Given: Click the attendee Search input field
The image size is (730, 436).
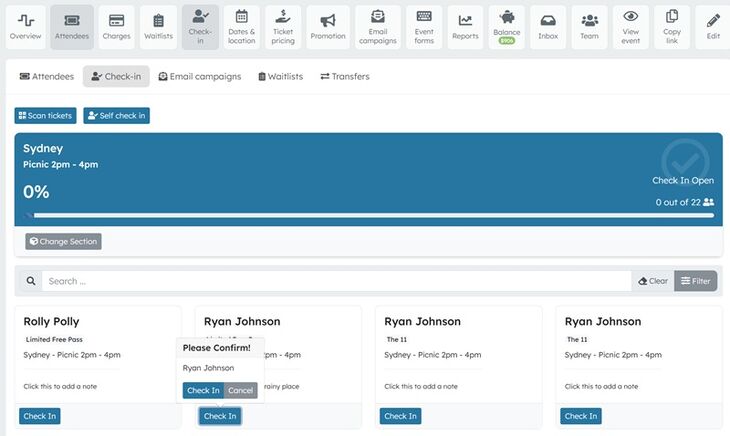Looking at the screenshot, I should pyautogui.click(x=335, y=281).
